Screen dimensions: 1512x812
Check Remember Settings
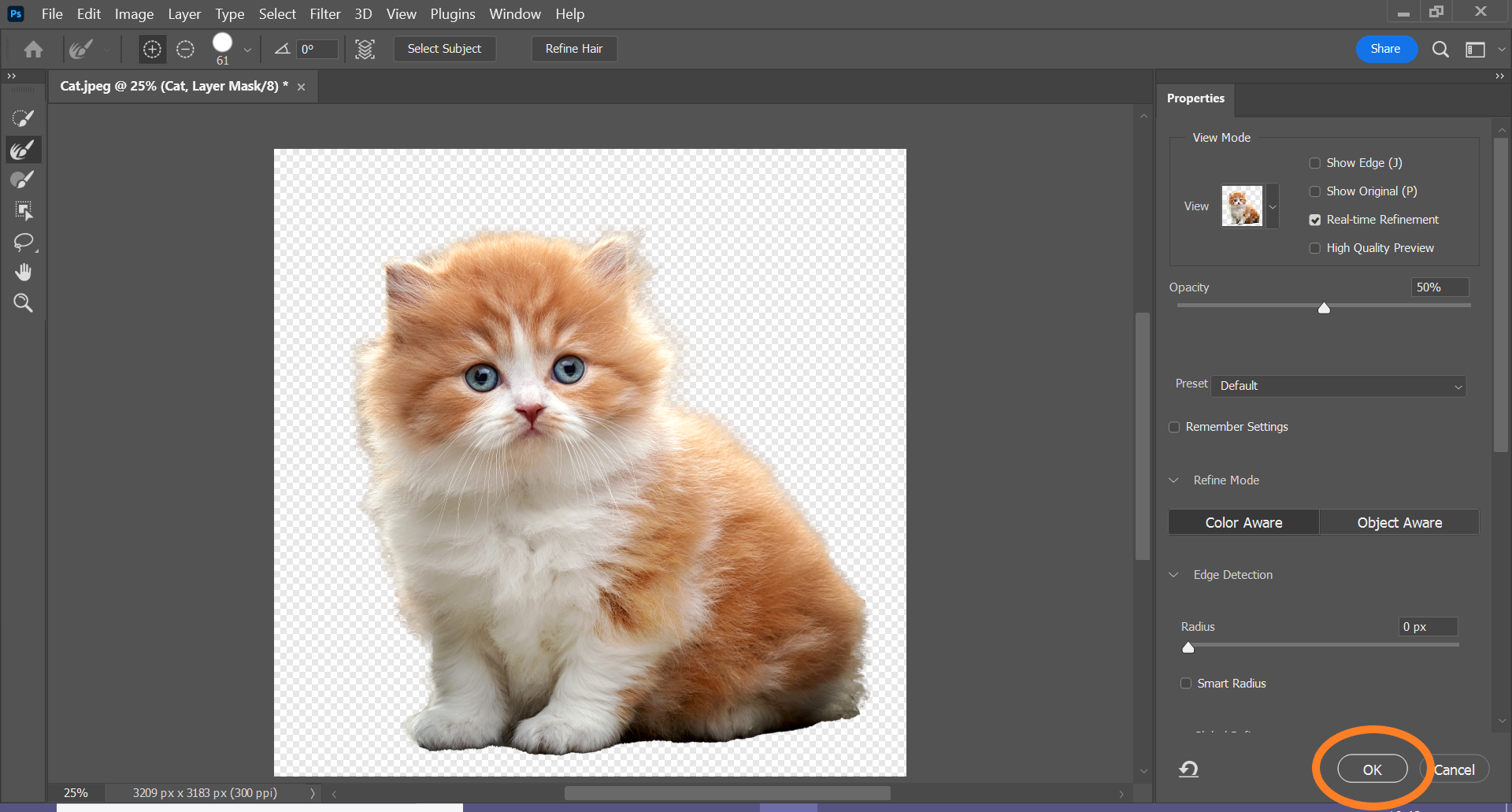pos(1174,427)
